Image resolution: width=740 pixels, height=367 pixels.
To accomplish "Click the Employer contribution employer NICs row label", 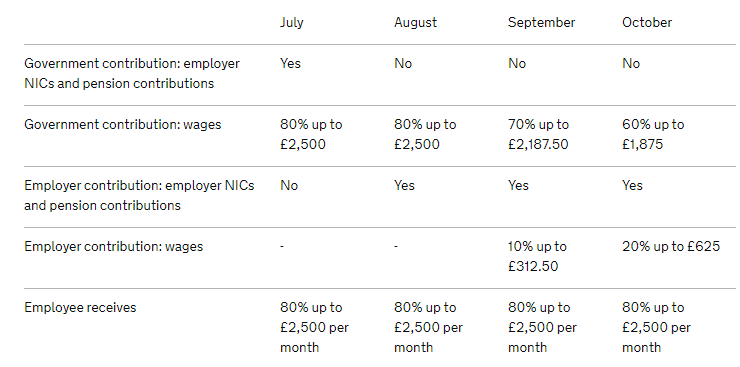I will [139, 195].
